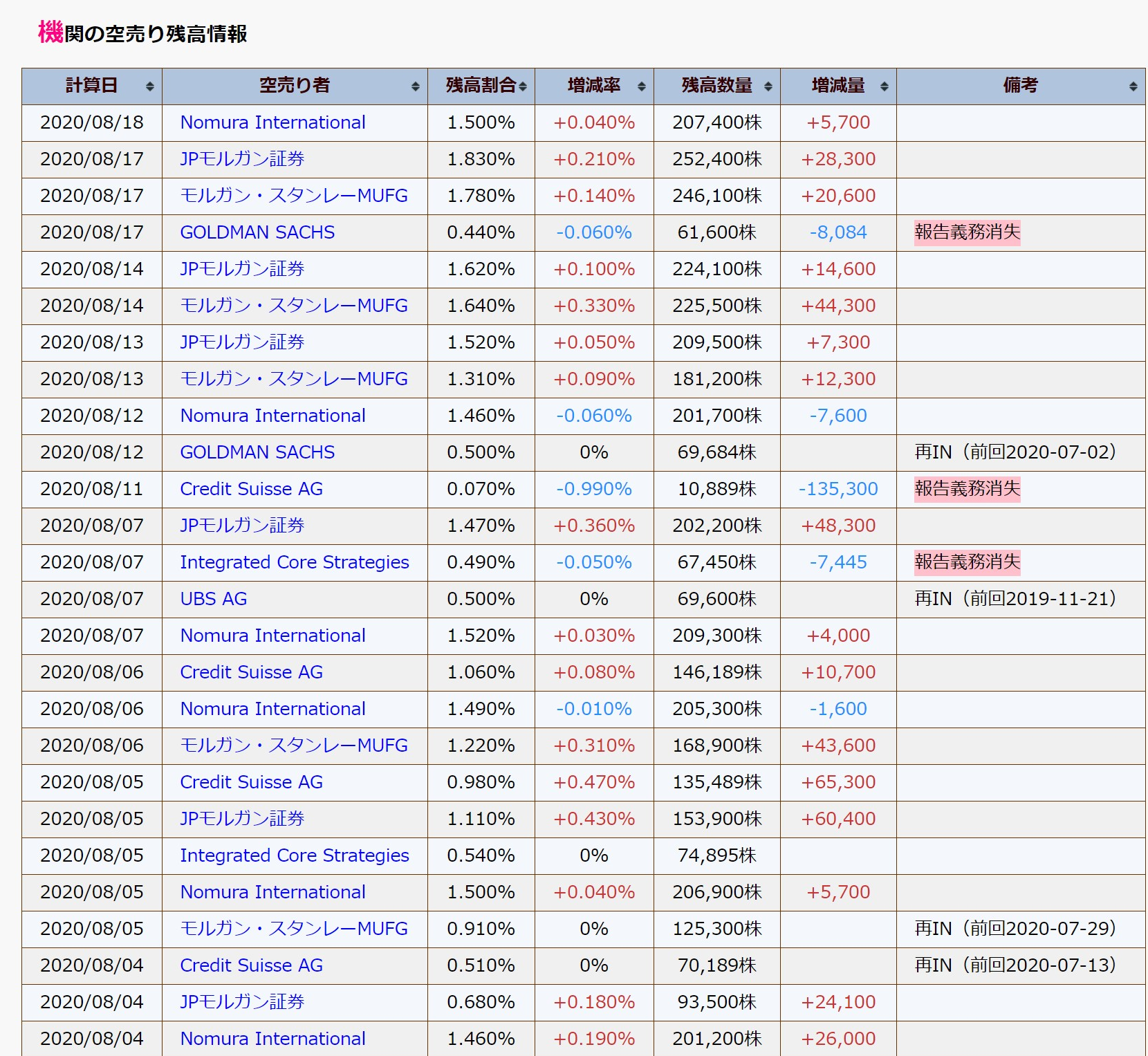This screenshot has width=1148, height=1056.
Task: Click the 1.830% ratio cell
Action: tap(481, 159)
